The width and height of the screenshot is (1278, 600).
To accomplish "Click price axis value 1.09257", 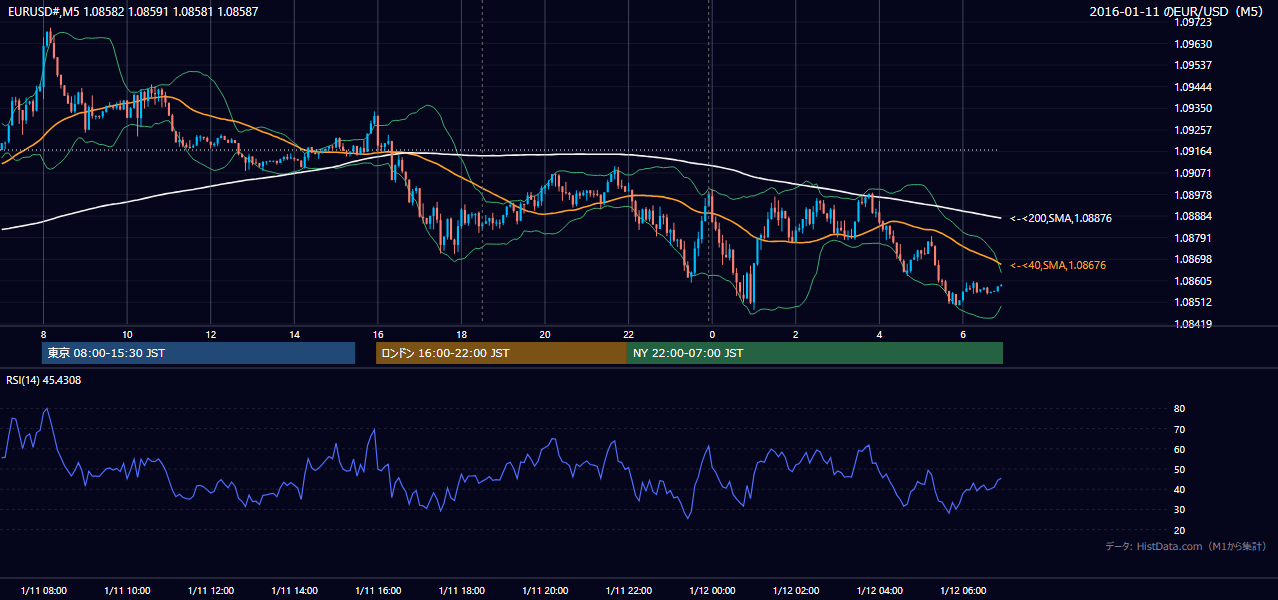I will (x=1194, y=130).
